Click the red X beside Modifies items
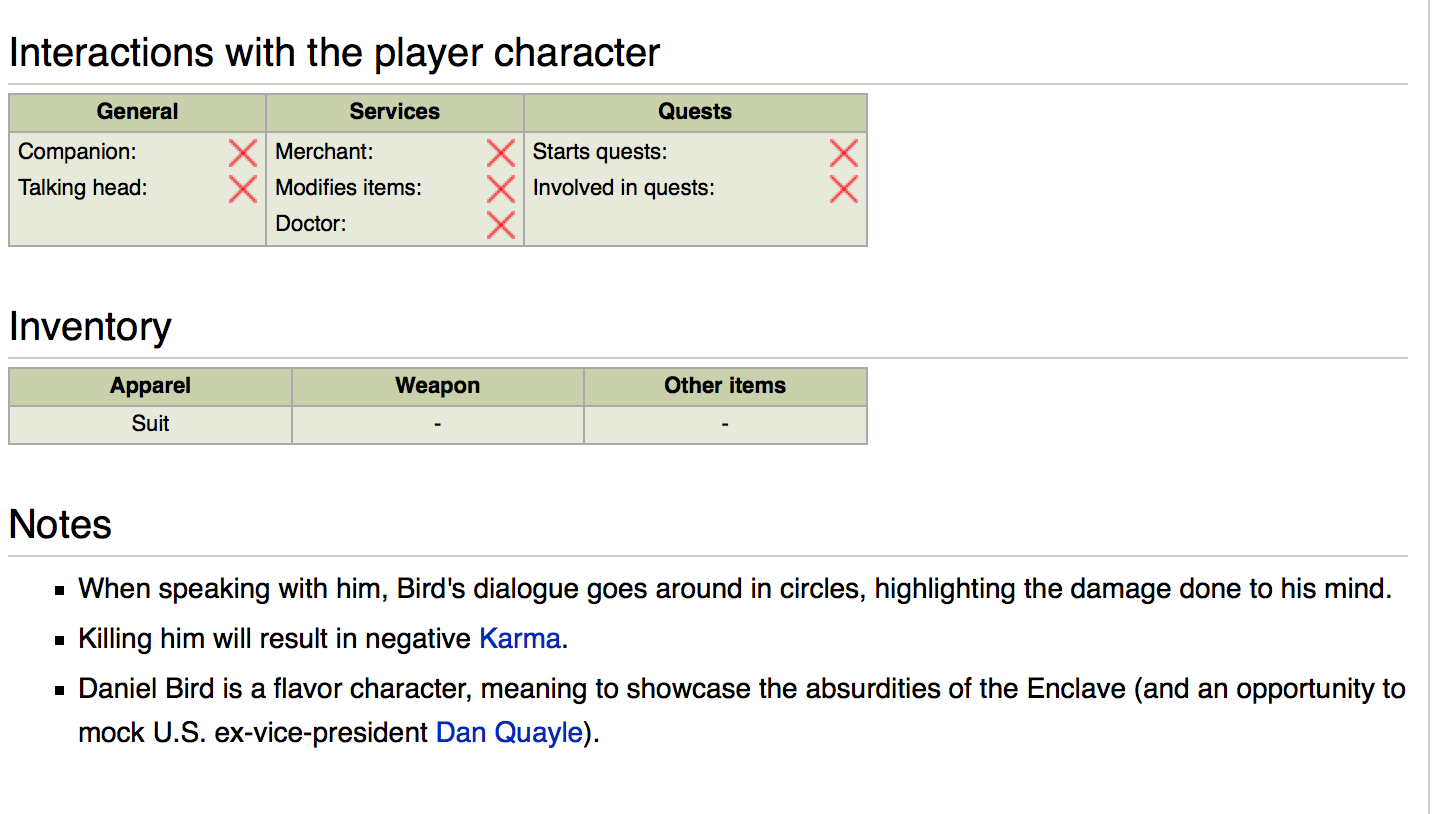Screen dimensions: 1448x814 click(x=500, y=188)
